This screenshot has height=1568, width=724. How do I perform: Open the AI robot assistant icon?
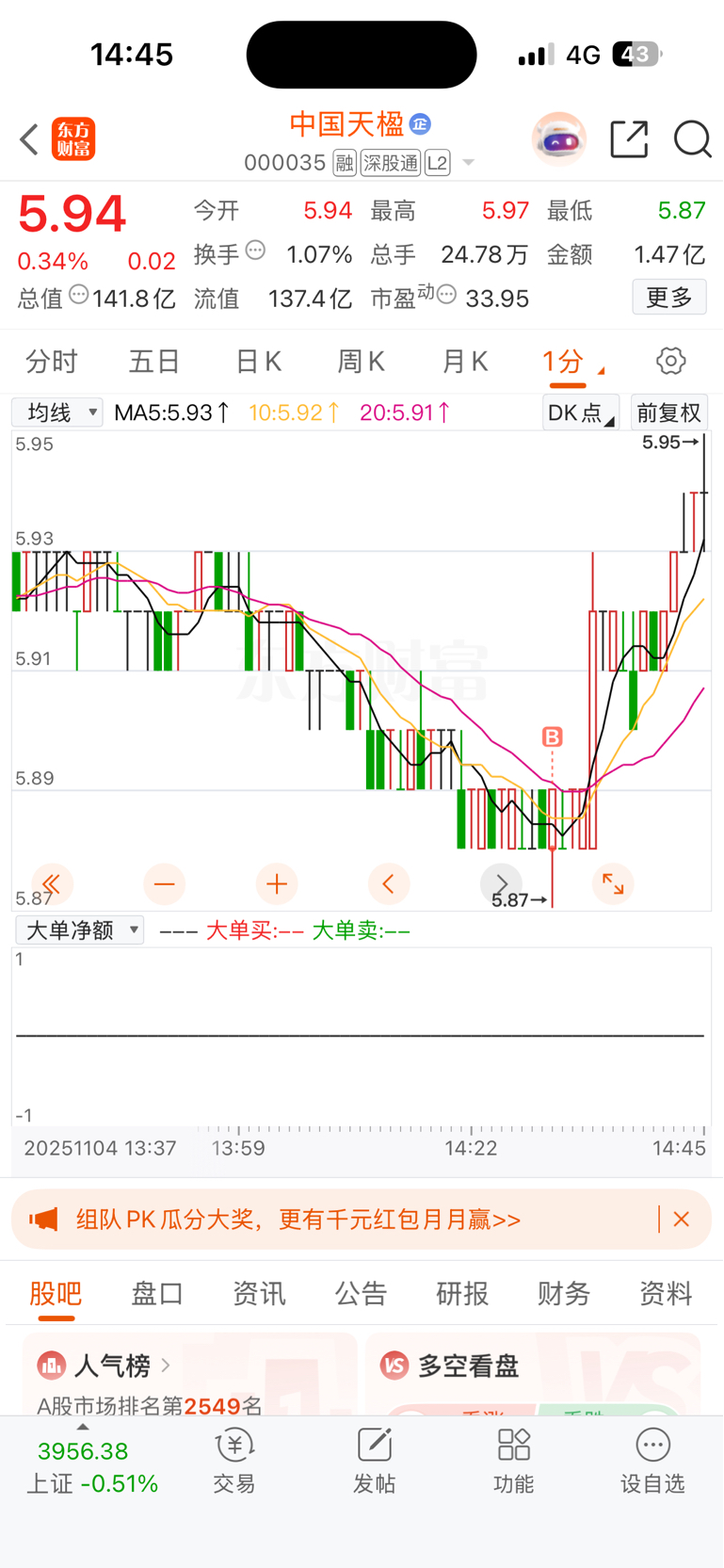pos(559,139)
